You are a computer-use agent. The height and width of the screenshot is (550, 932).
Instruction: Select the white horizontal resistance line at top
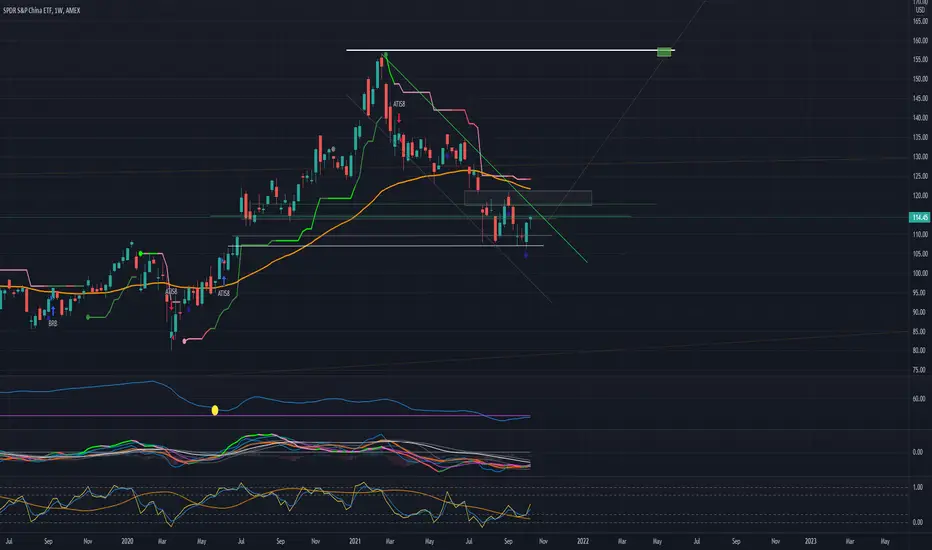click(x=510, y=51)
